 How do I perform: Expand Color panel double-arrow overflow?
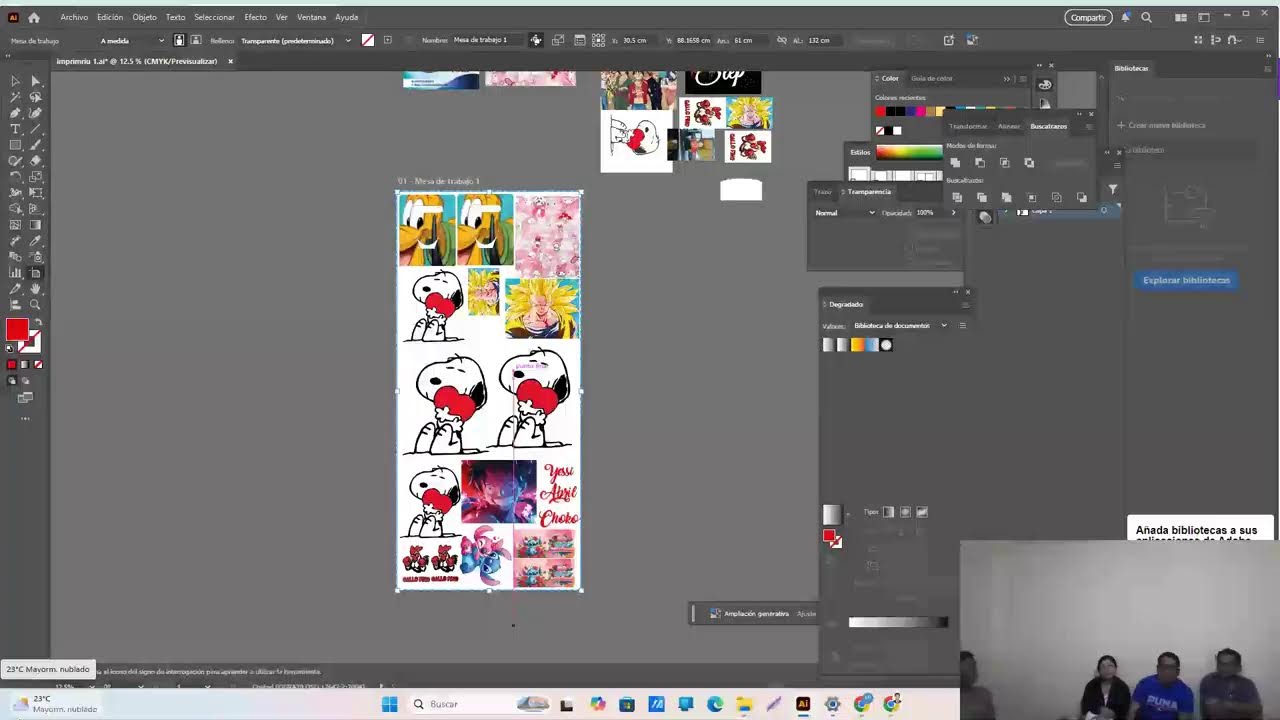pos(1007,79)
